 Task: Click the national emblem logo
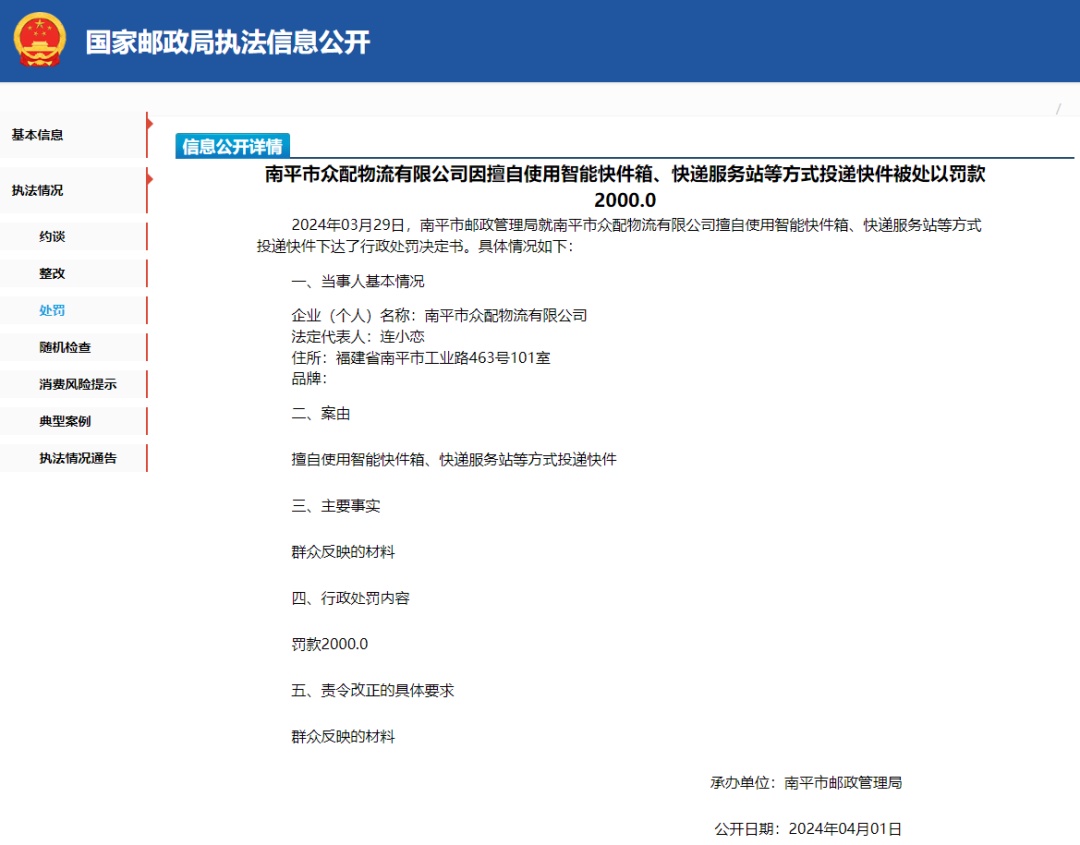point(40,39)
